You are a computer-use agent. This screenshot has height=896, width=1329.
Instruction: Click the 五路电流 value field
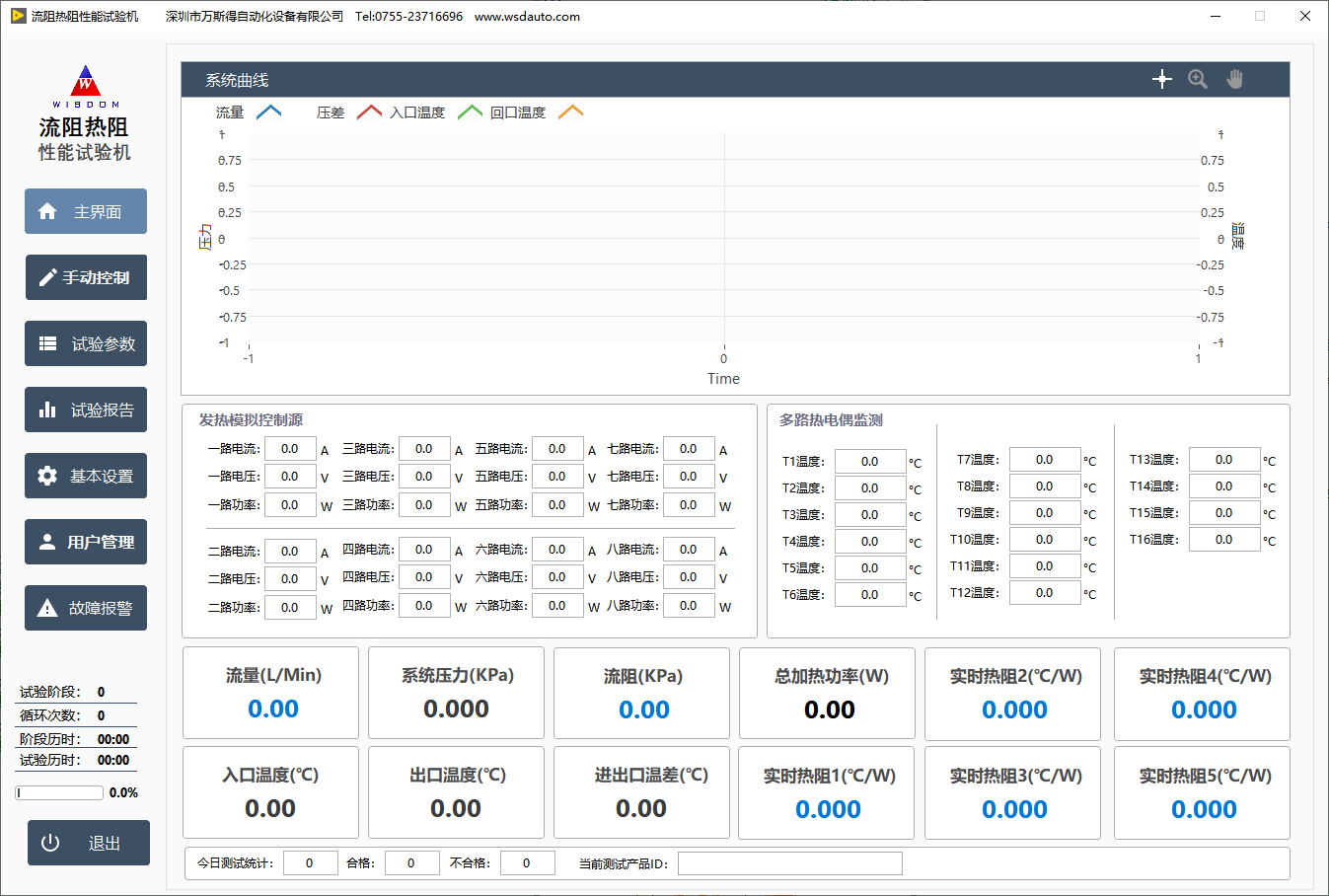[x=557, y=449]
